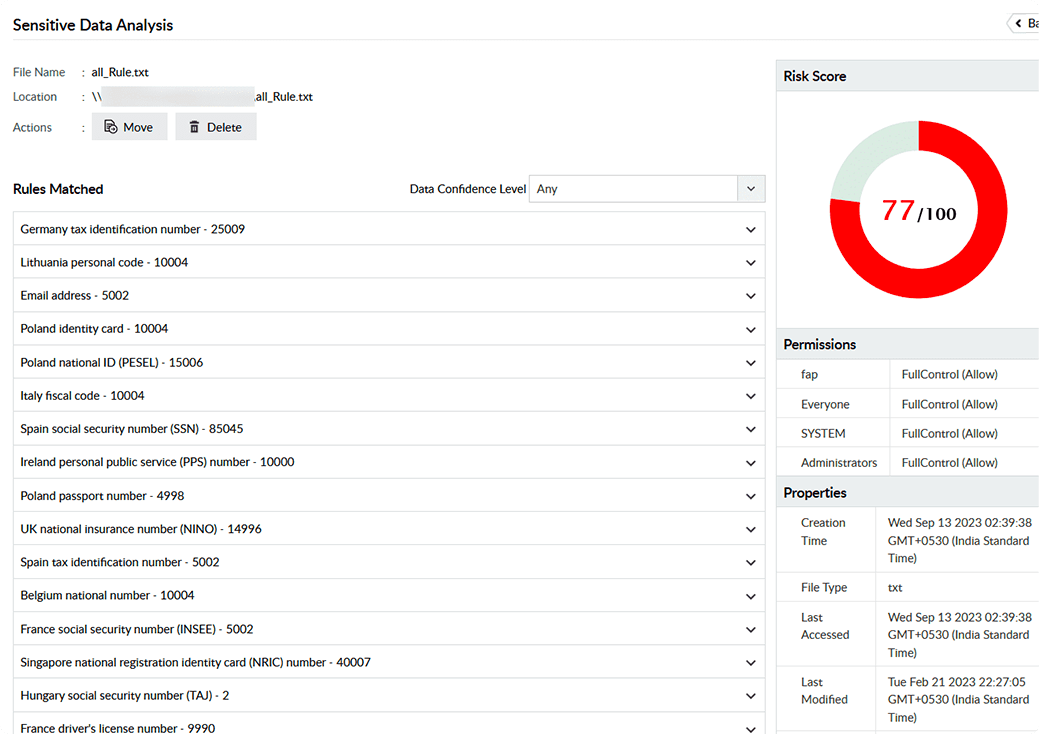Expand Poland national ID (PESEL) rule
This screenshot has width=1039, height=734.
[389, 362]
